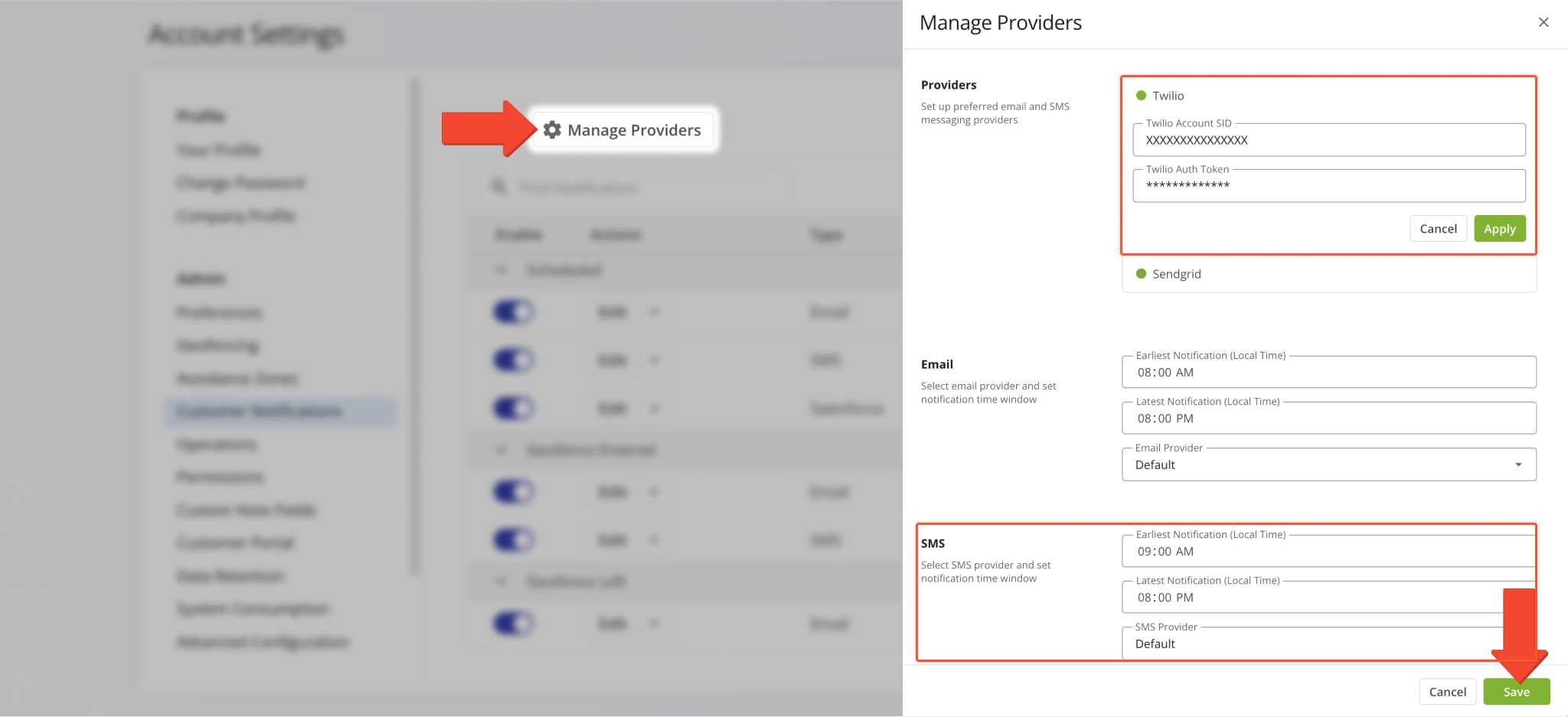
Task: Open the Email Provider Default dropdown
Action: tap(1317, 464)
